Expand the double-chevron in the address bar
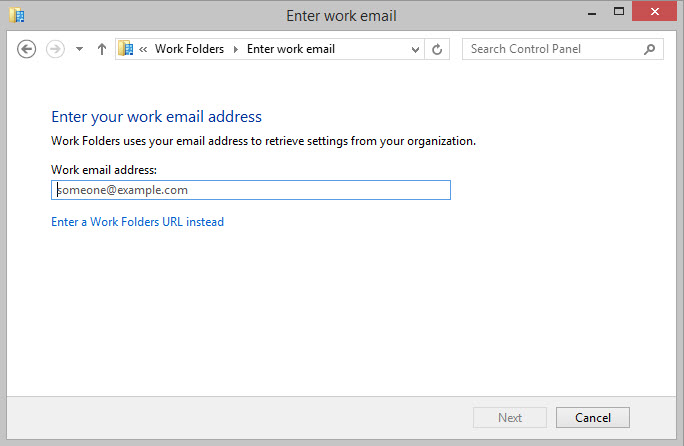 coord(144,49)
